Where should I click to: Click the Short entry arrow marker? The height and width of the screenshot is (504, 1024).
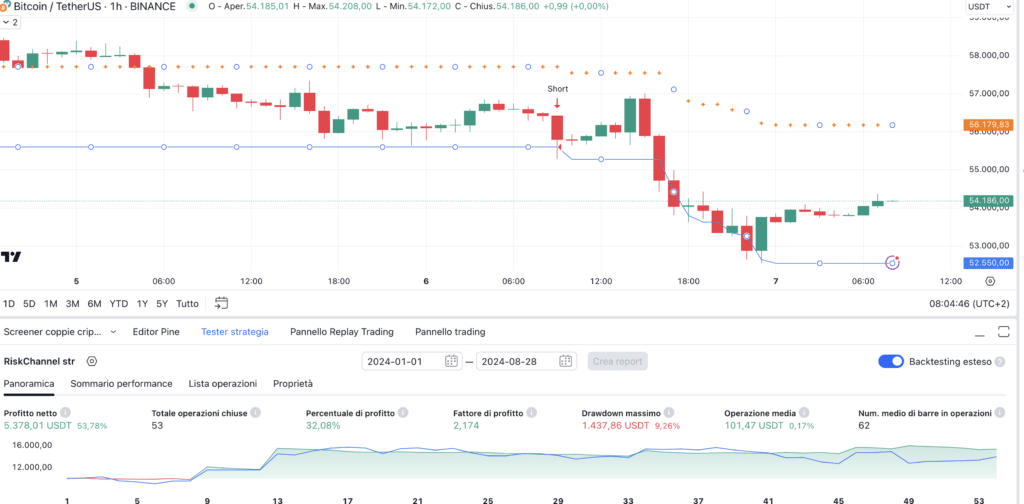(557, 102)
